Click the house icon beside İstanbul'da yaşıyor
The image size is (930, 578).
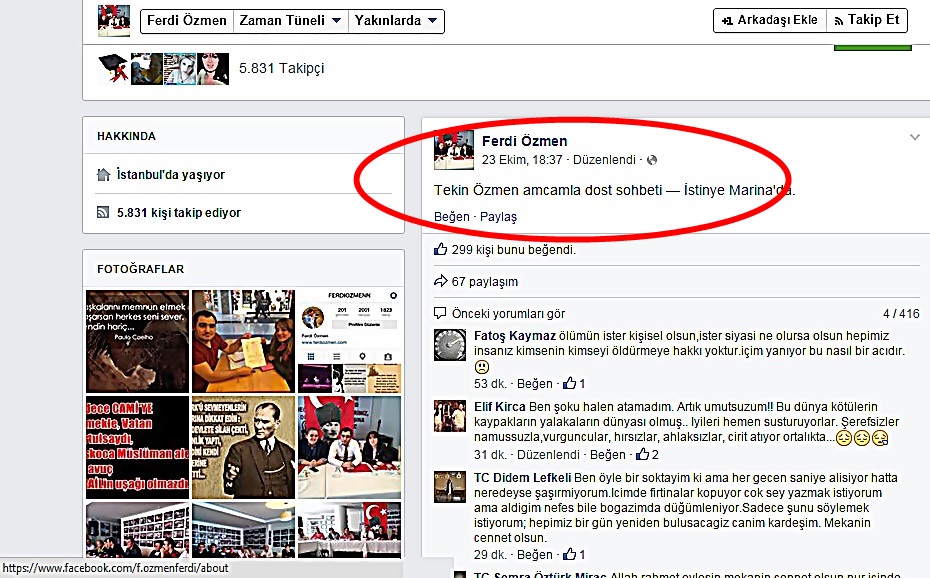(x=102, y=175)
